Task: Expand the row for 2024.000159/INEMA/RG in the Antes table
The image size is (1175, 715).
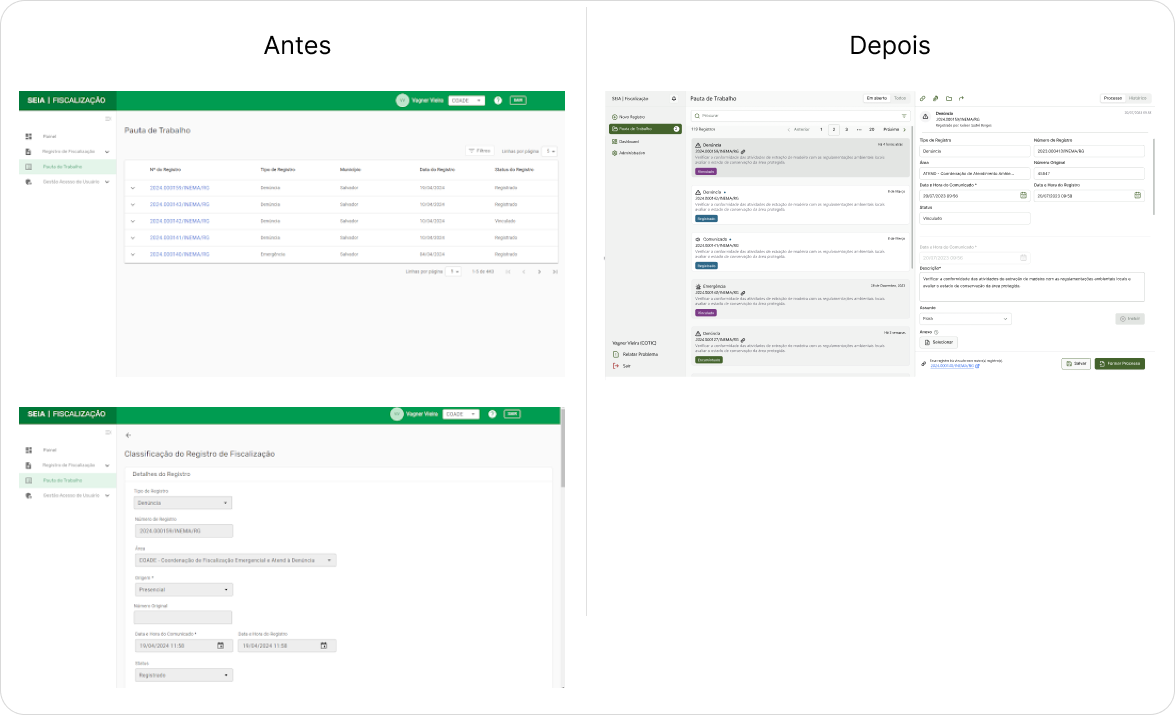Action: click(133, 188)
